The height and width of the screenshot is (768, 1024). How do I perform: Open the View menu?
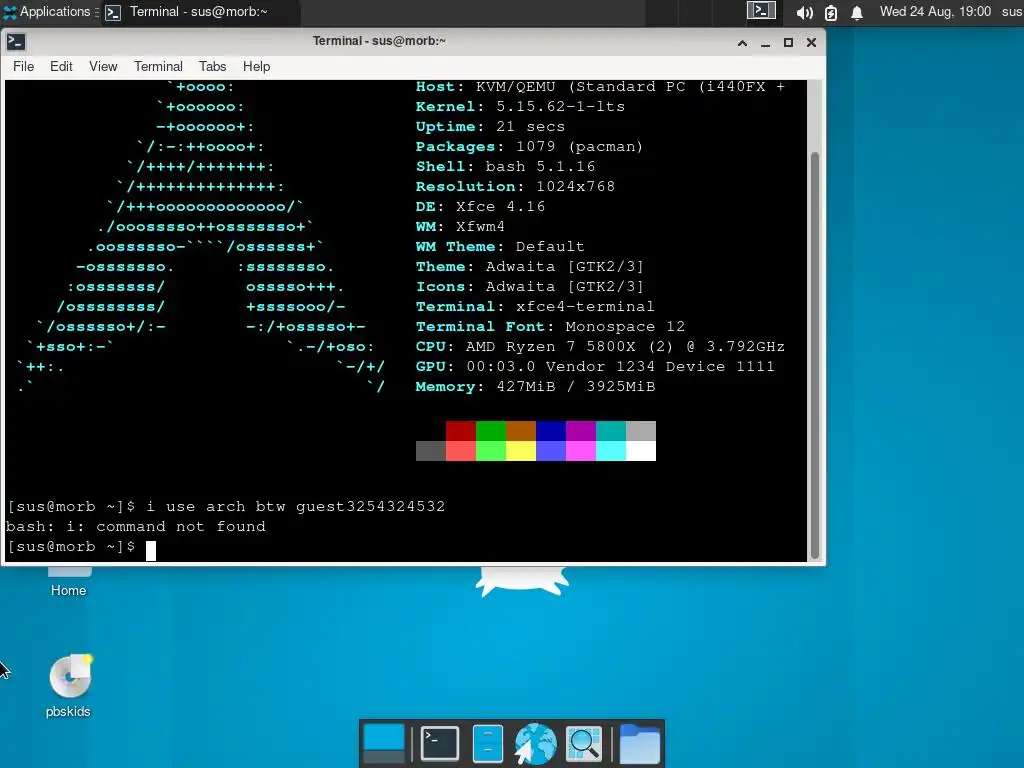pyautogui.click(x=103, y=67)
